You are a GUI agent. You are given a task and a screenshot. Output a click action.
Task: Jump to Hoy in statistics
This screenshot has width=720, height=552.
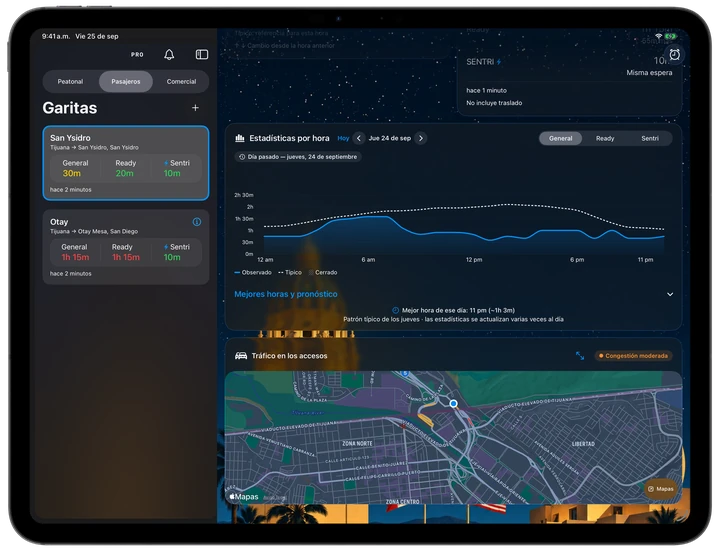(343, 138)
